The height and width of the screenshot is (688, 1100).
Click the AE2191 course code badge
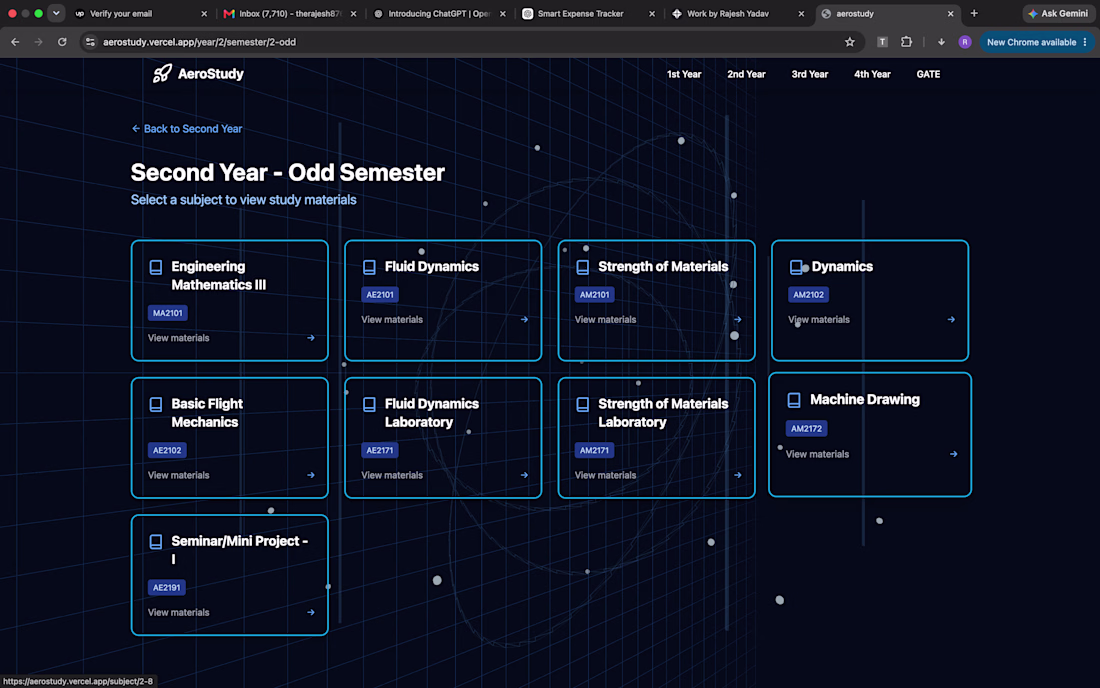(x=166, y=588)
